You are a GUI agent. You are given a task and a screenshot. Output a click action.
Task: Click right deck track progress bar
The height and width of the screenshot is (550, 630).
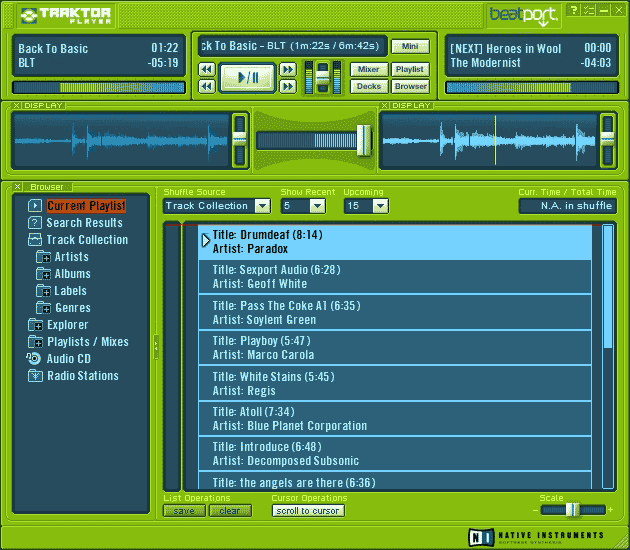(532, 87)
